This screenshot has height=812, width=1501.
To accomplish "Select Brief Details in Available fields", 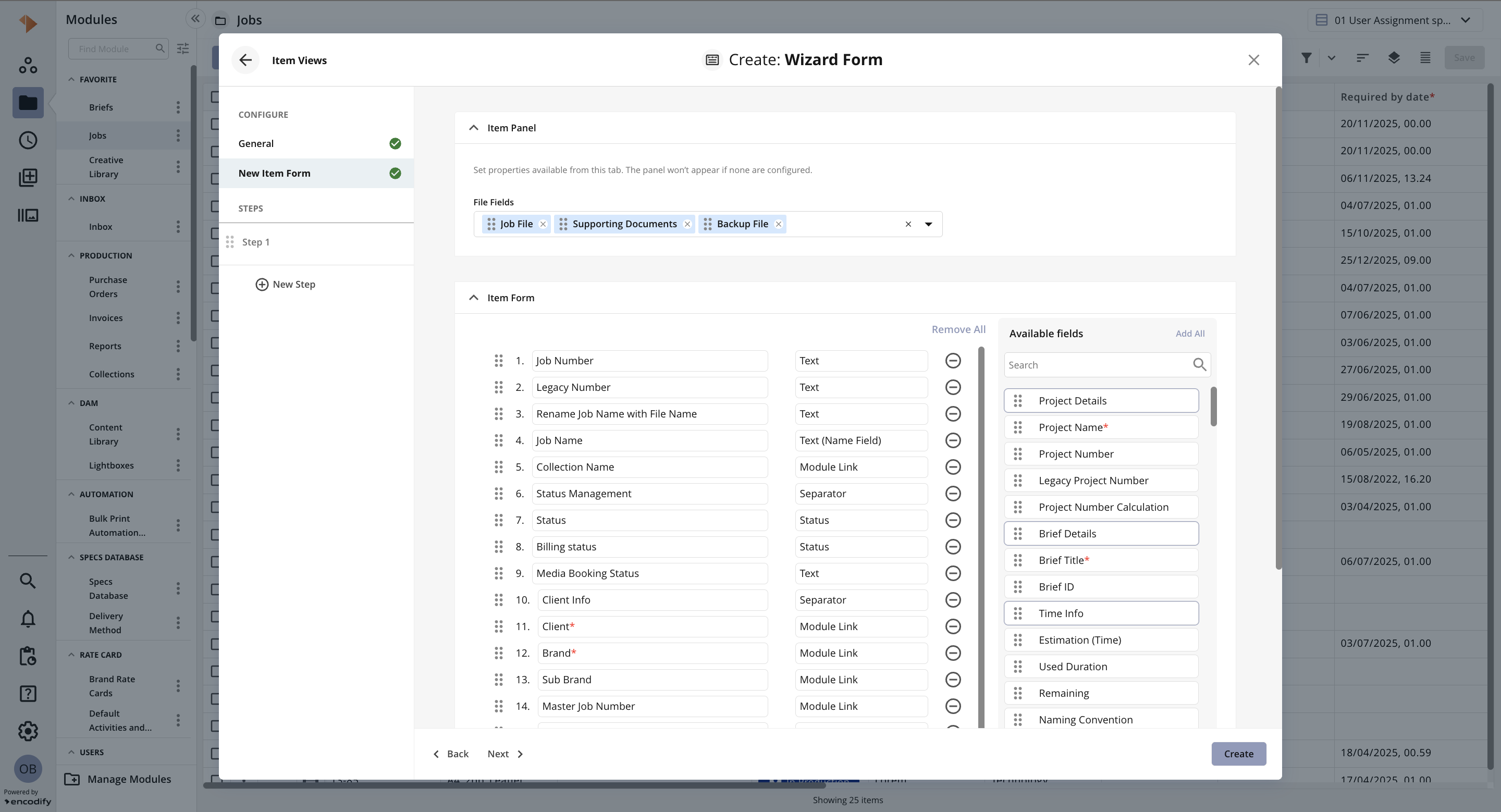I will (x=1101, y=534).
